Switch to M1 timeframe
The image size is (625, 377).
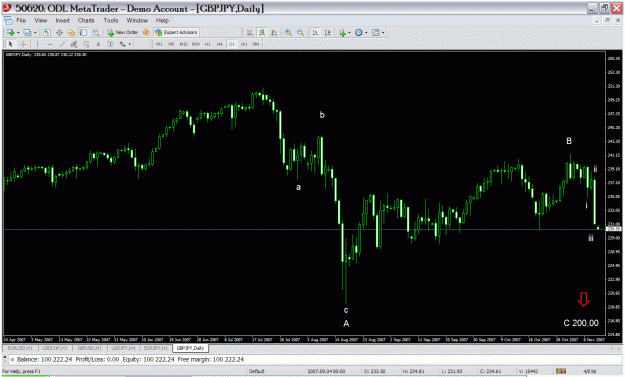pos(159,44)
